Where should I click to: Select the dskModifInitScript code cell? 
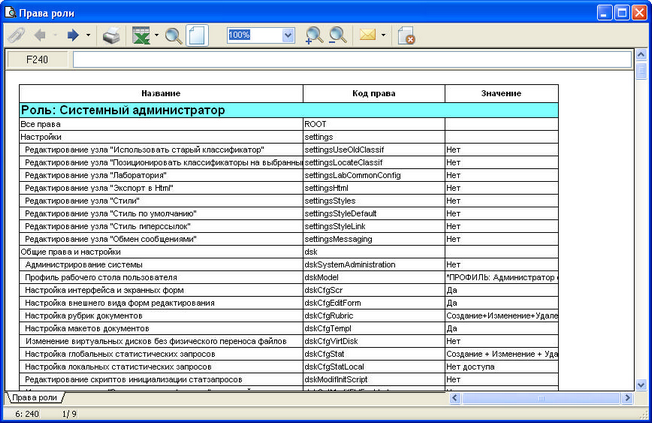coord(374,380)
